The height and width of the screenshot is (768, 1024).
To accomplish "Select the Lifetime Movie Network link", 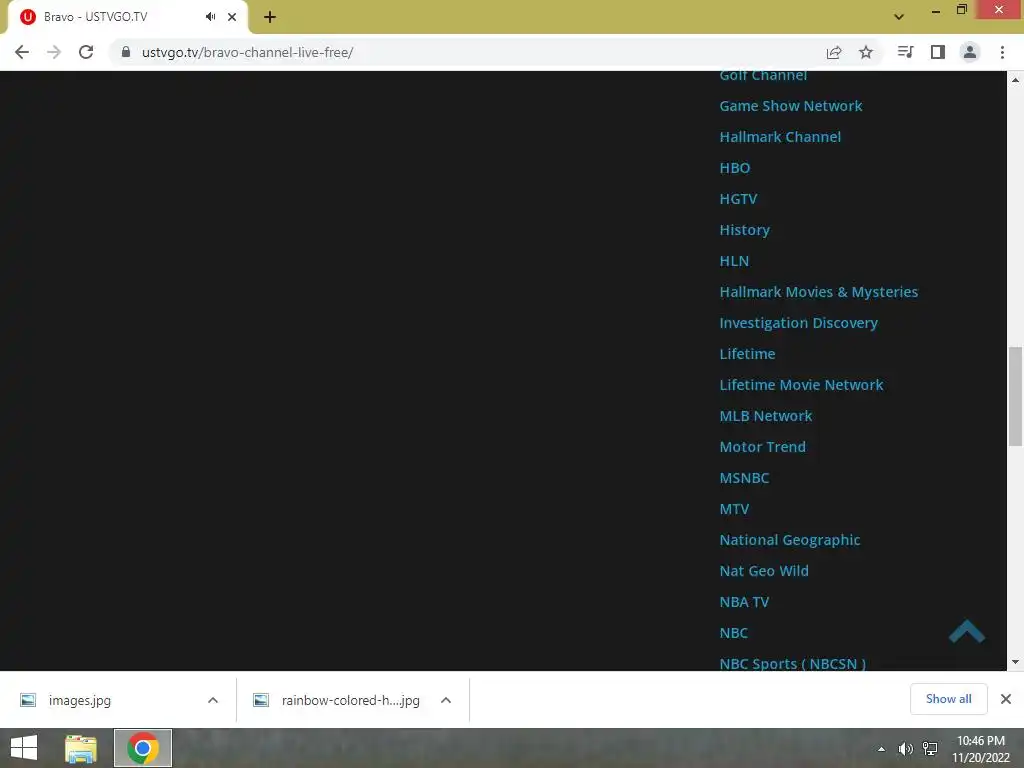I will [801, 385].
